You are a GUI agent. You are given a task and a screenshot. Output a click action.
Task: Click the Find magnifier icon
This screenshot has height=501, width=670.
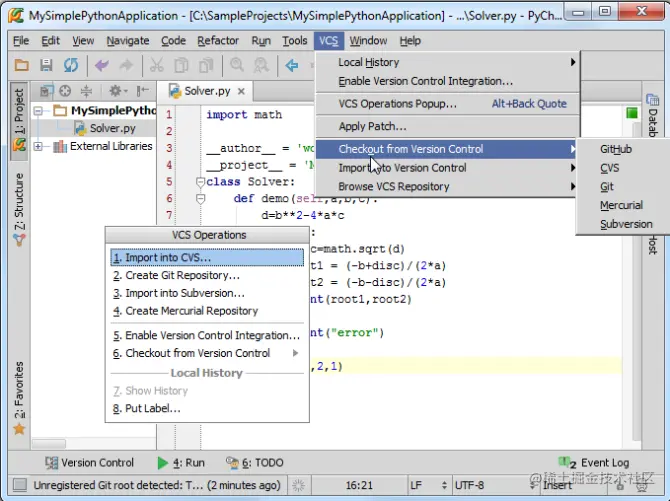tap(237, 65)
